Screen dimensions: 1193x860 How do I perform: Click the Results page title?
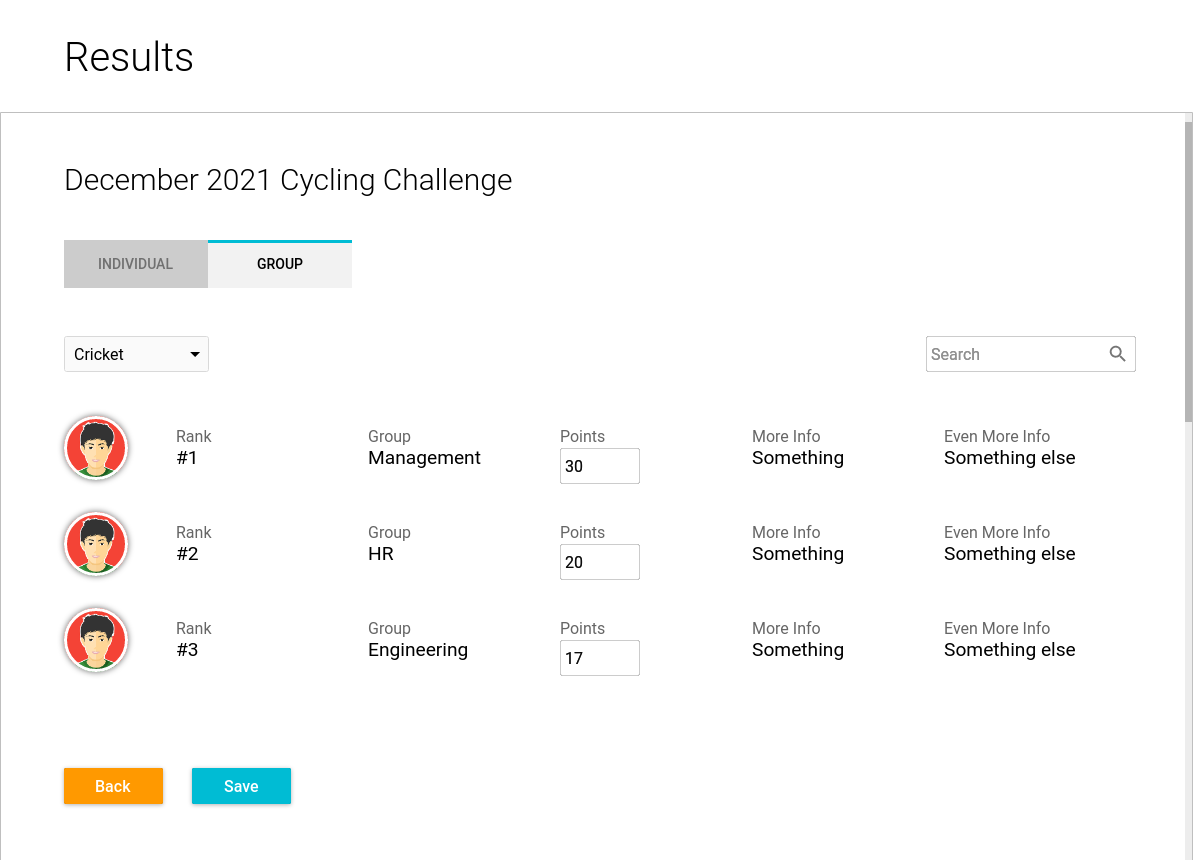coord(129,57)
